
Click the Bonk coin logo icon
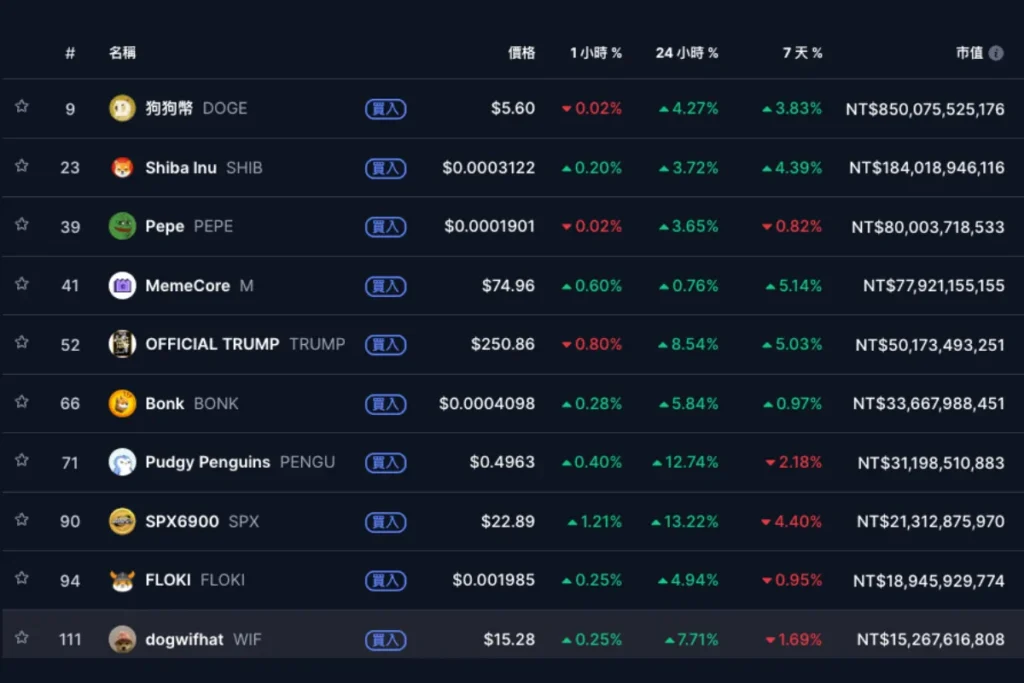coord(122,403)
